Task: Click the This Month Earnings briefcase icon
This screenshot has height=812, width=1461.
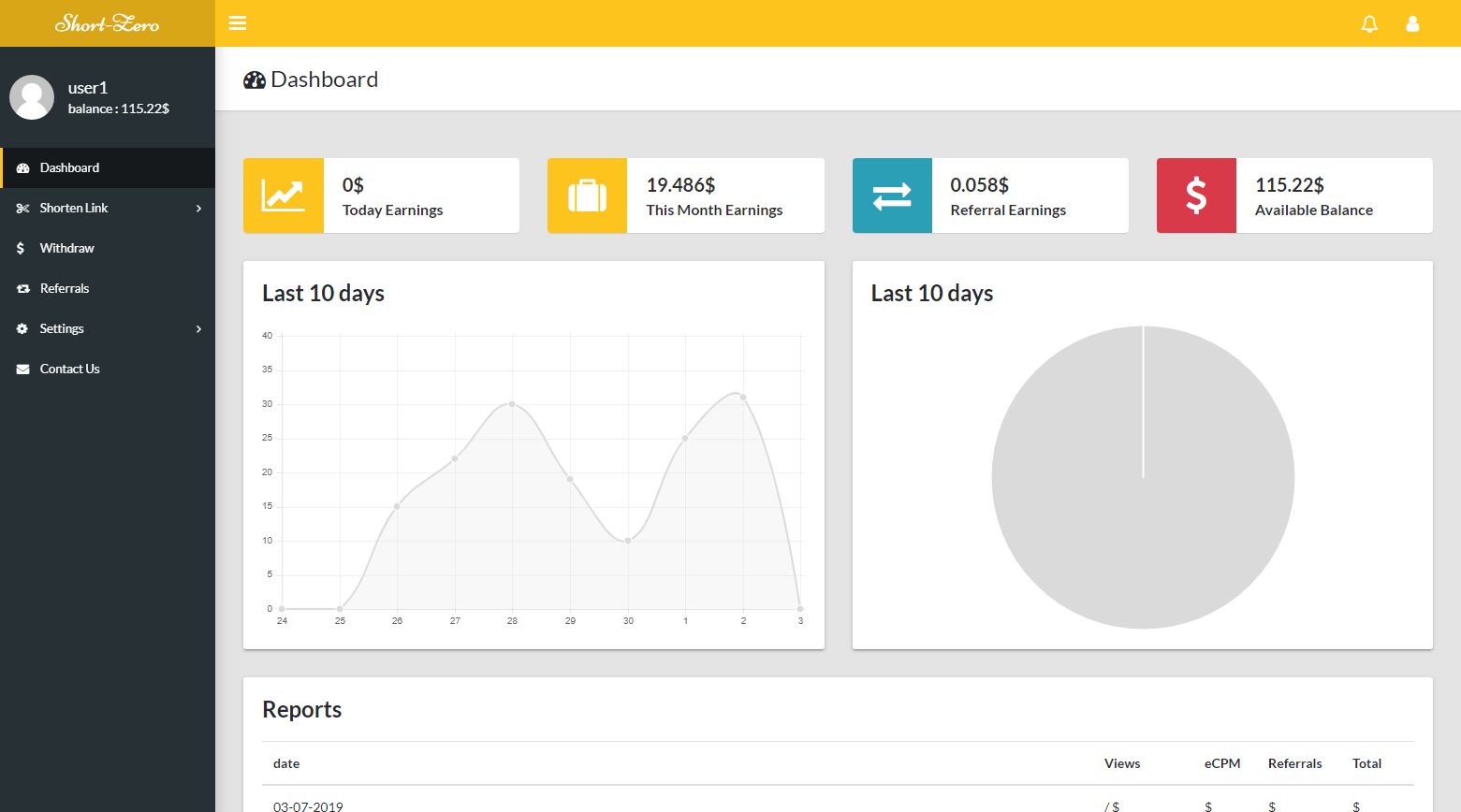Action: [x=587, y=196]
